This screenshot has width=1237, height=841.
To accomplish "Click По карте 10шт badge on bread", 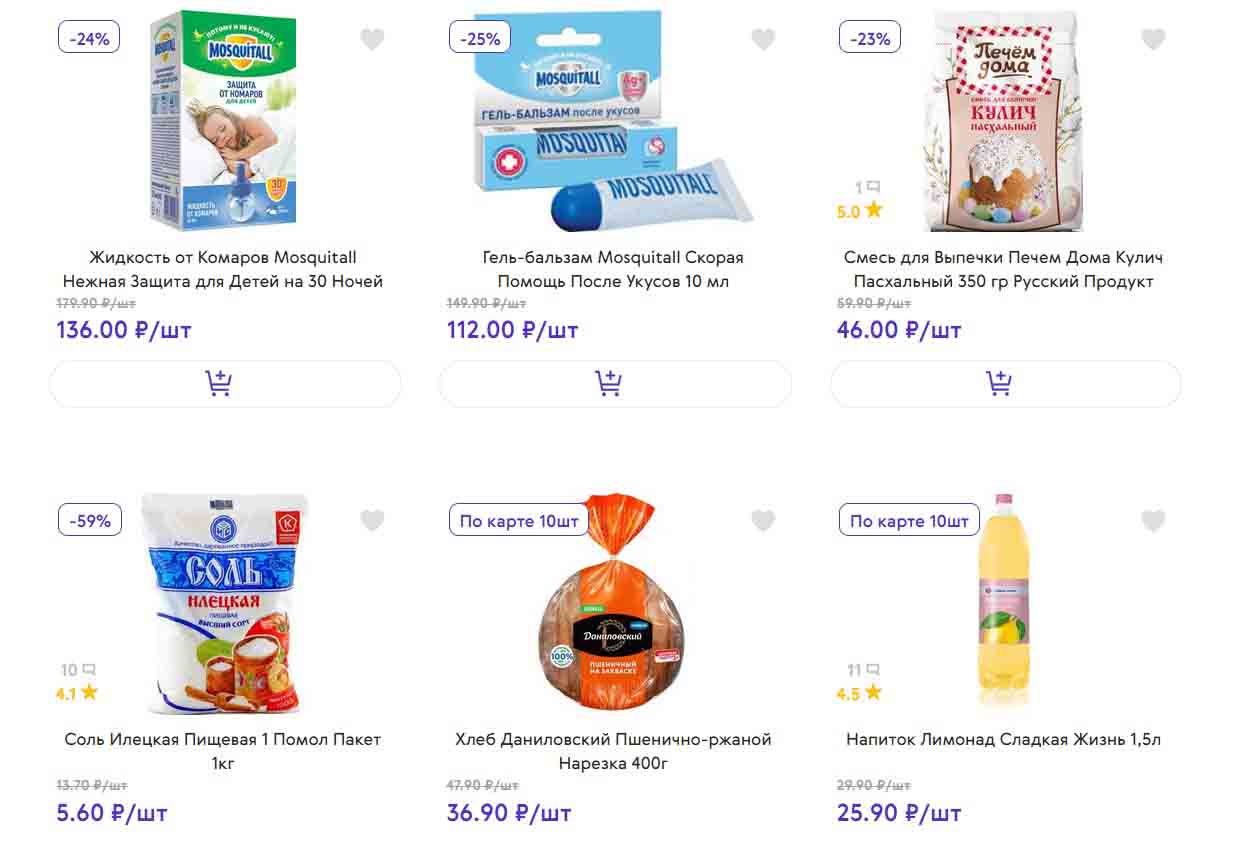I will tap(519, 521).
